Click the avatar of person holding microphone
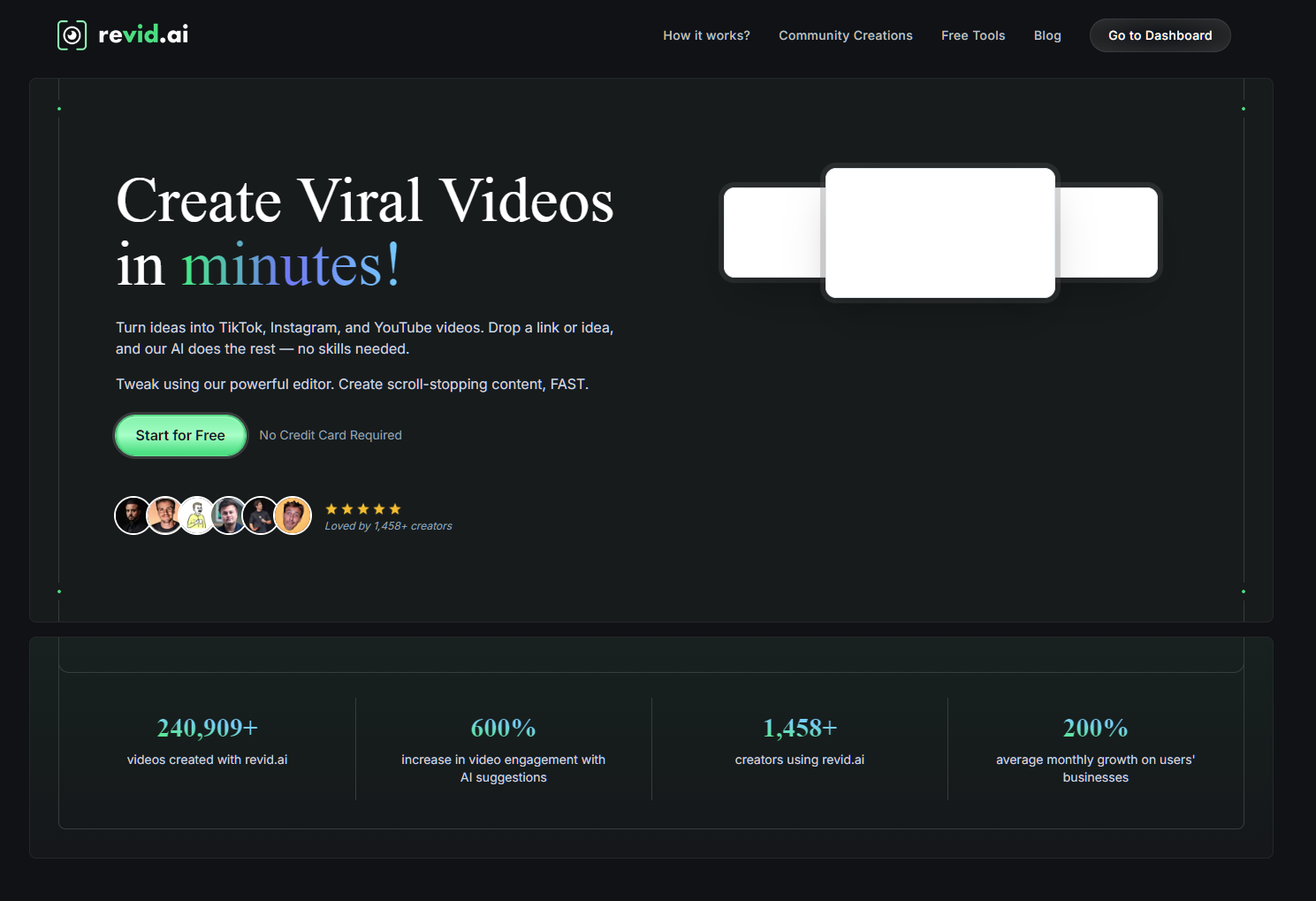Viewport: 1316px width, 901px height. [x=261, y=515]
